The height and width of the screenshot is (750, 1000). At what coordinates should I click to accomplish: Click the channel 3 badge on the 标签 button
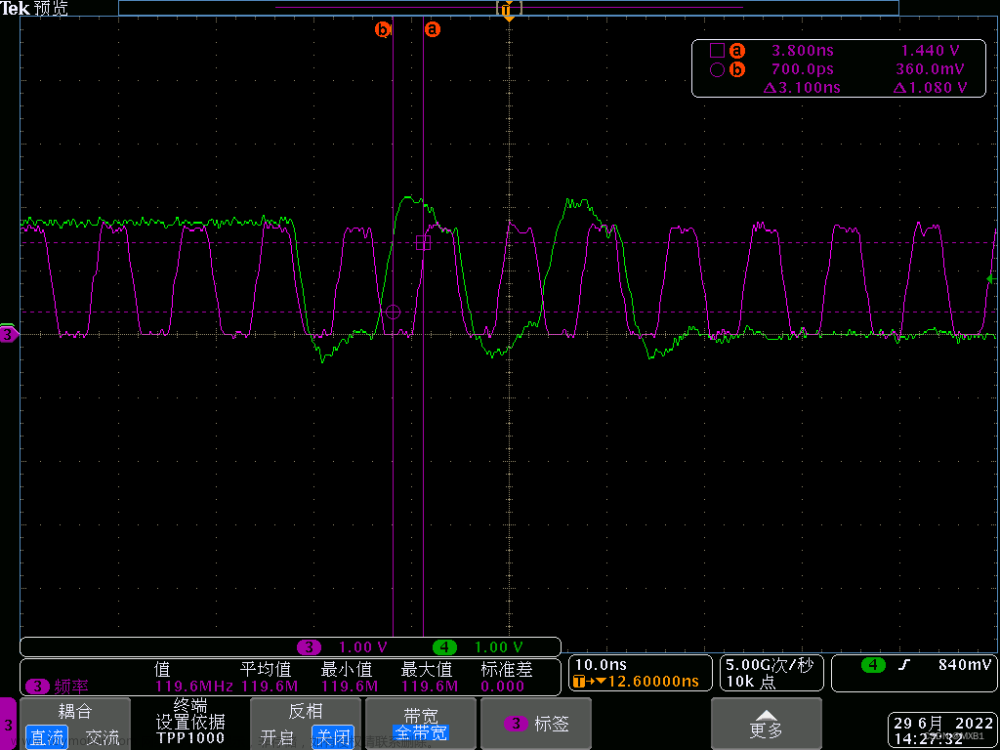pos(515,723)
